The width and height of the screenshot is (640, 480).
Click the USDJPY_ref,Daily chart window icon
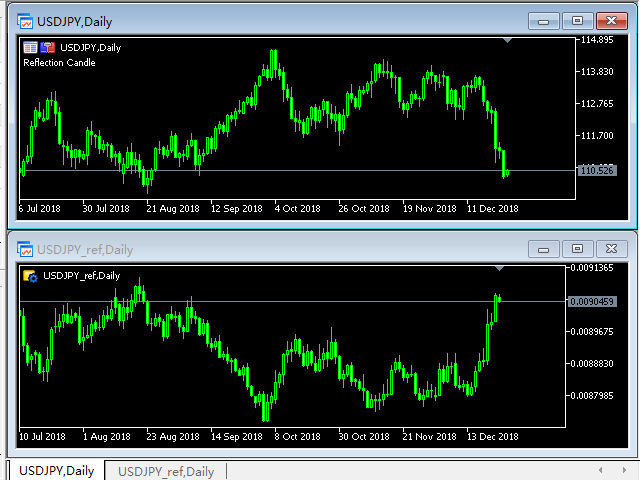(x=25, y=249)
